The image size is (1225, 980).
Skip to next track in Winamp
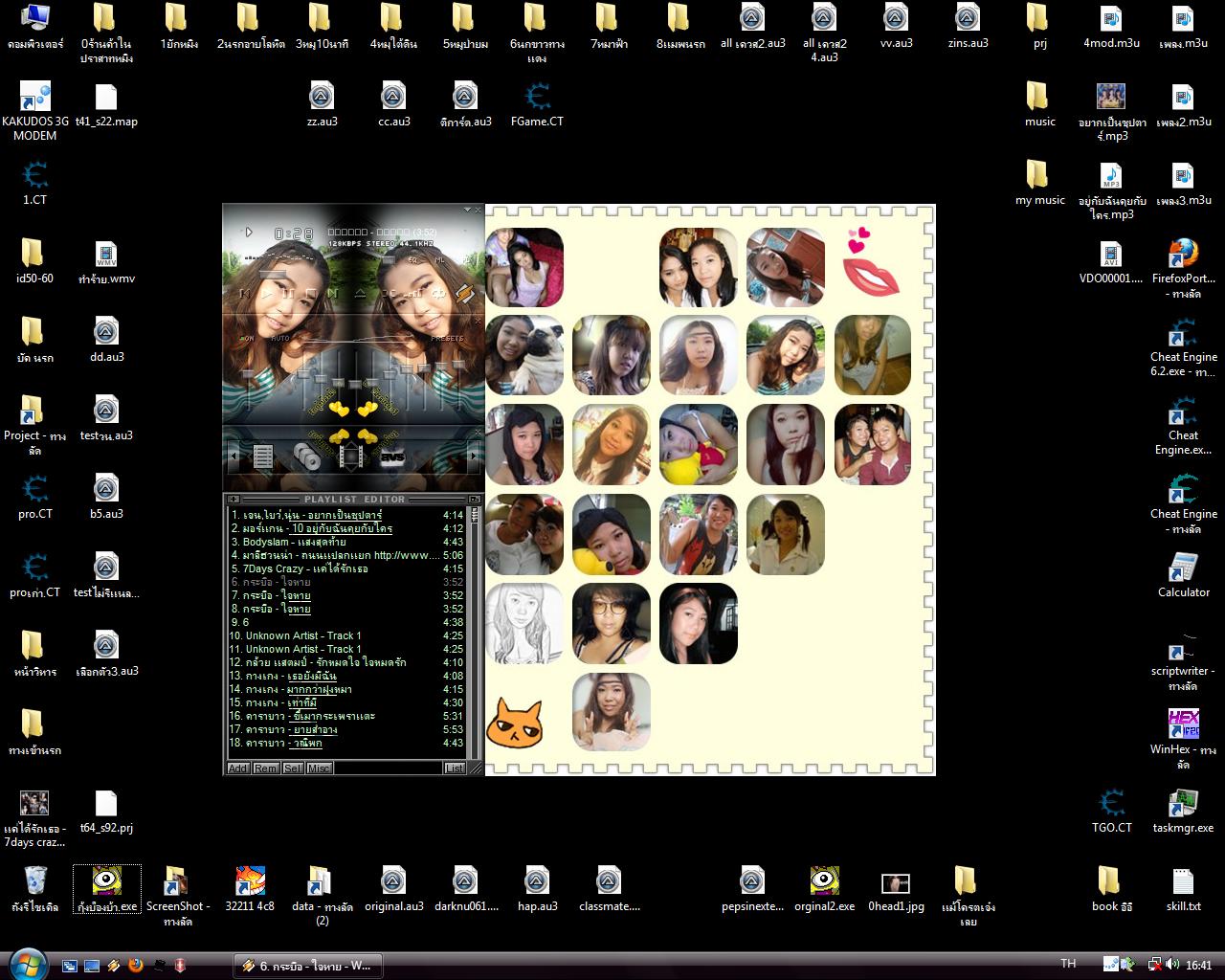pyautogui.click(x=334, y=294)
